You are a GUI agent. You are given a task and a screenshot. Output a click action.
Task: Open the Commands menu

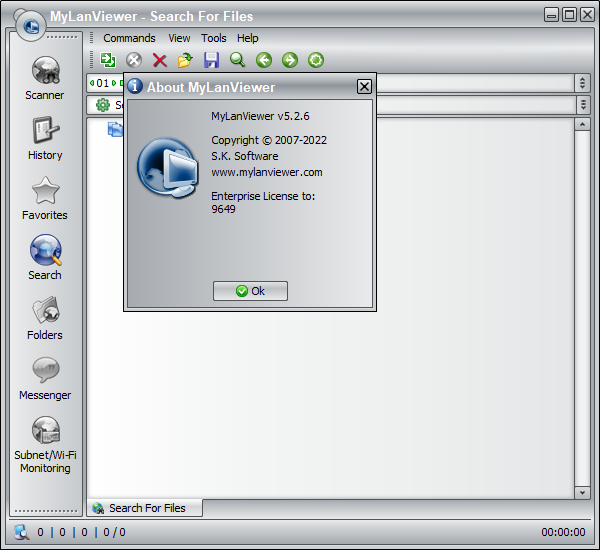[x=129, y=38]
